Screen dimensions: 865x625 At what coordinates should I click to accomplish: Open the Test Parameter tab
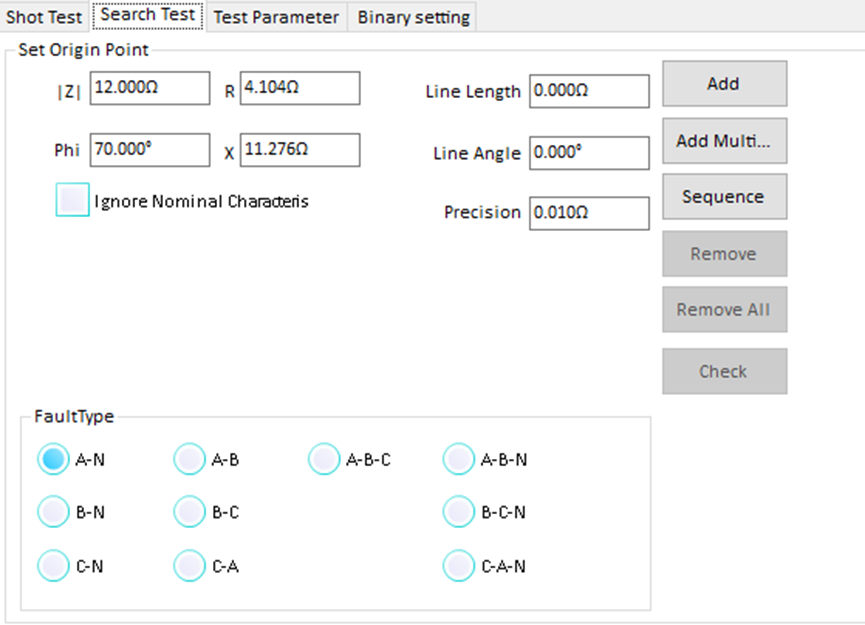276,17
